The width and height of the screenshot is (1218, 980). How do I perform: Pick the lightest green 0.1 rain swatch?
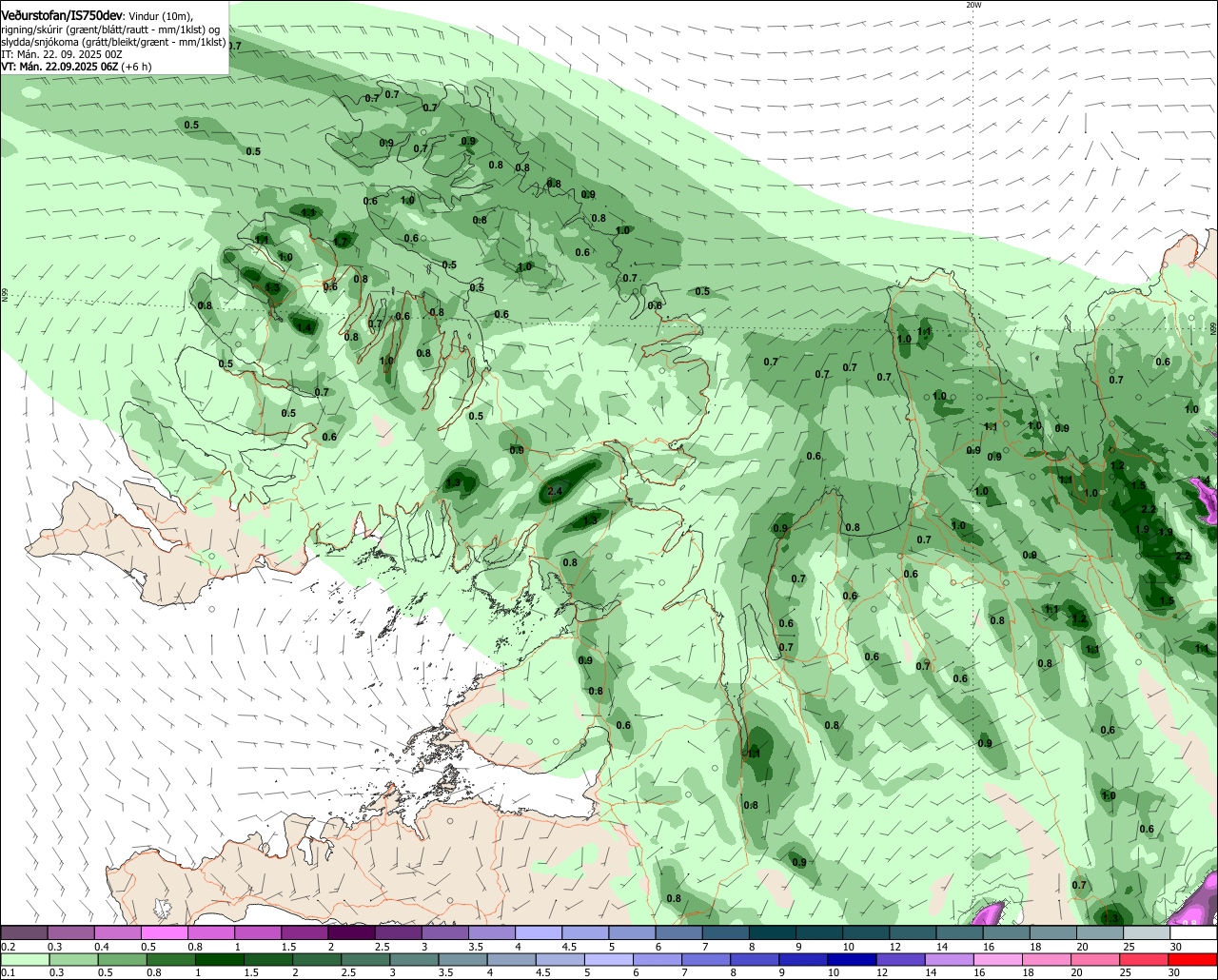pyautogui.click(x=24, y=960)
